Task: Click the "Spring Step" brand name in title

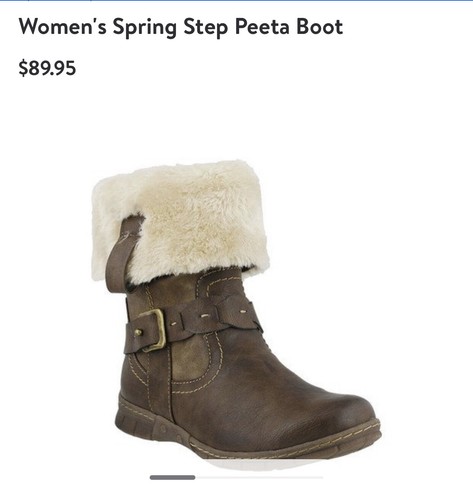Action: tap(170, 27)
